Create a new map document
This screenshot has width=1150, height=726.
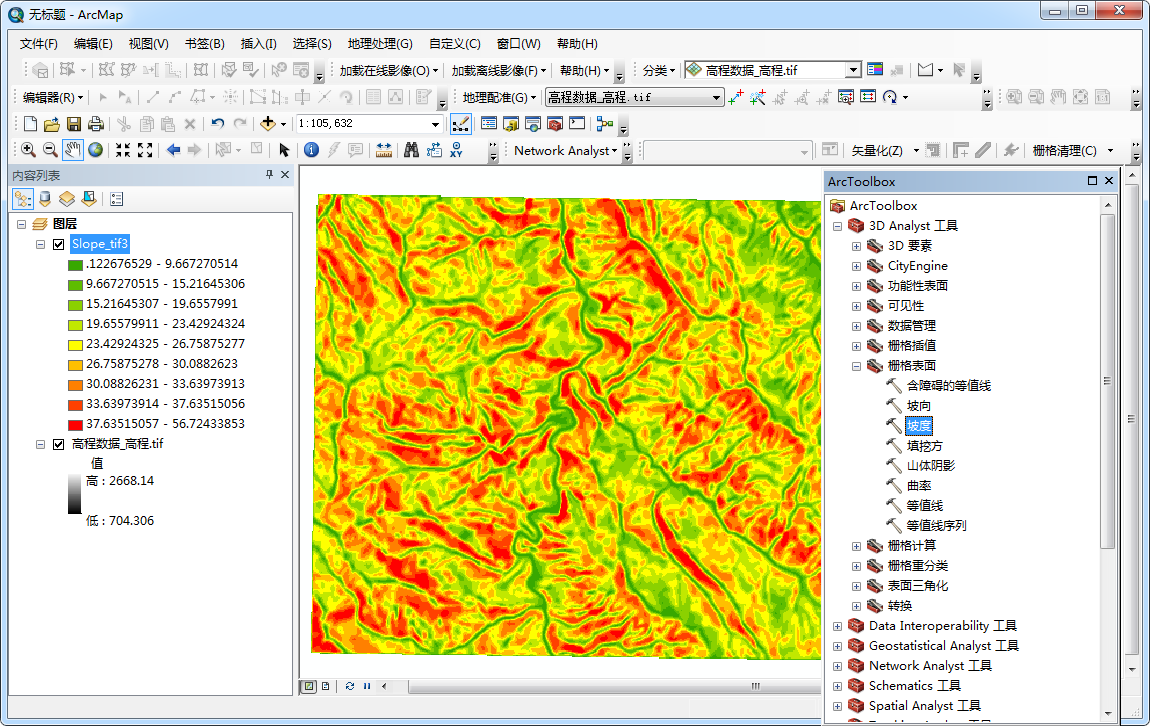pos(30,124)
